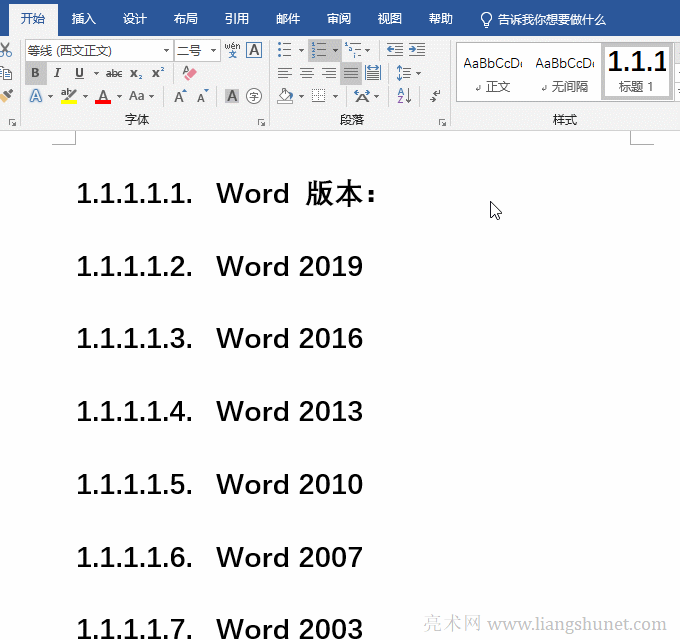Open the phonetic guide (wén) tool
Image resolution: width=680 pixels, height=640 pixels.
point(232,50)
